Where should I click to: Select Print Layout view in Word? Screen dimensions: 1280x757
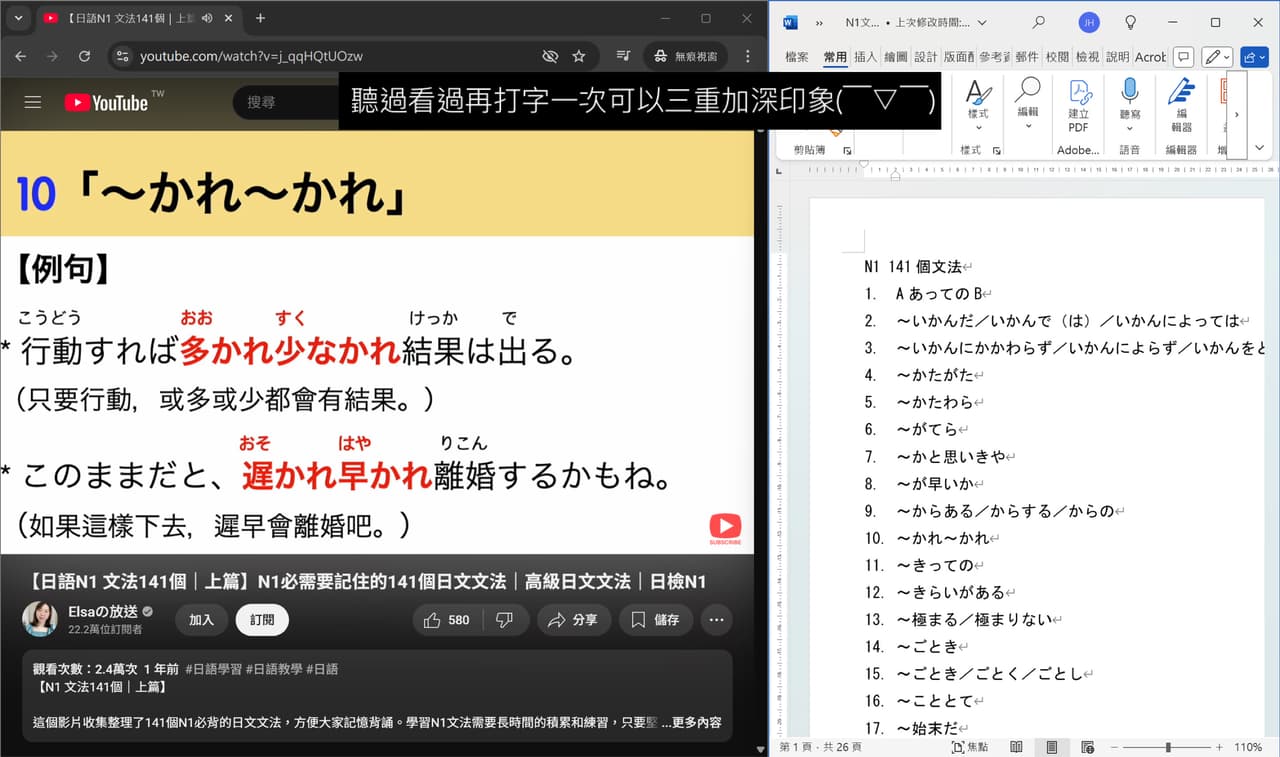[x=1052, y=747]
